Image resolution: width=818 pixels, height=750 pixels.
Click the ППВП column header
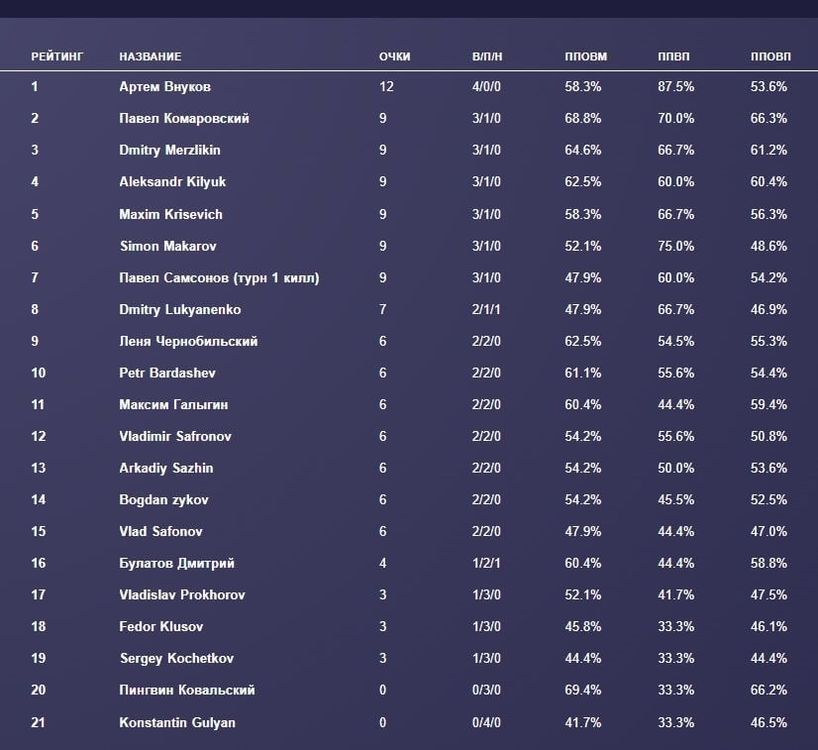(674, 57)
